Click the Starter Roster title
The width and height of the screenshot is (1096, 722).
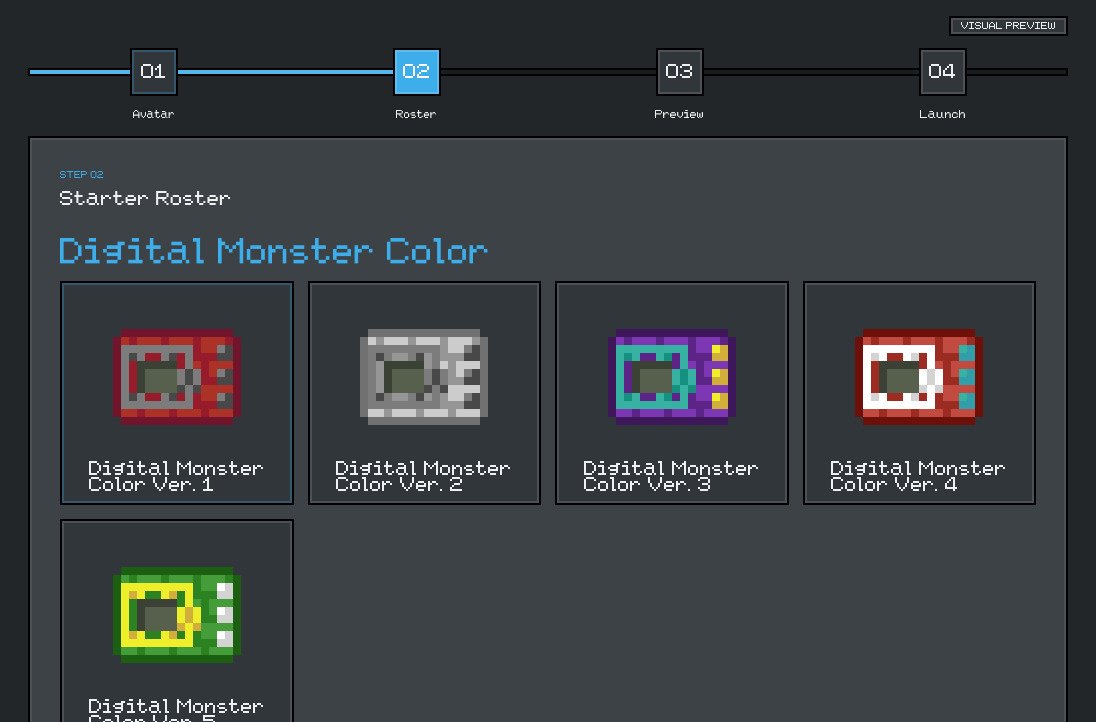145,198
